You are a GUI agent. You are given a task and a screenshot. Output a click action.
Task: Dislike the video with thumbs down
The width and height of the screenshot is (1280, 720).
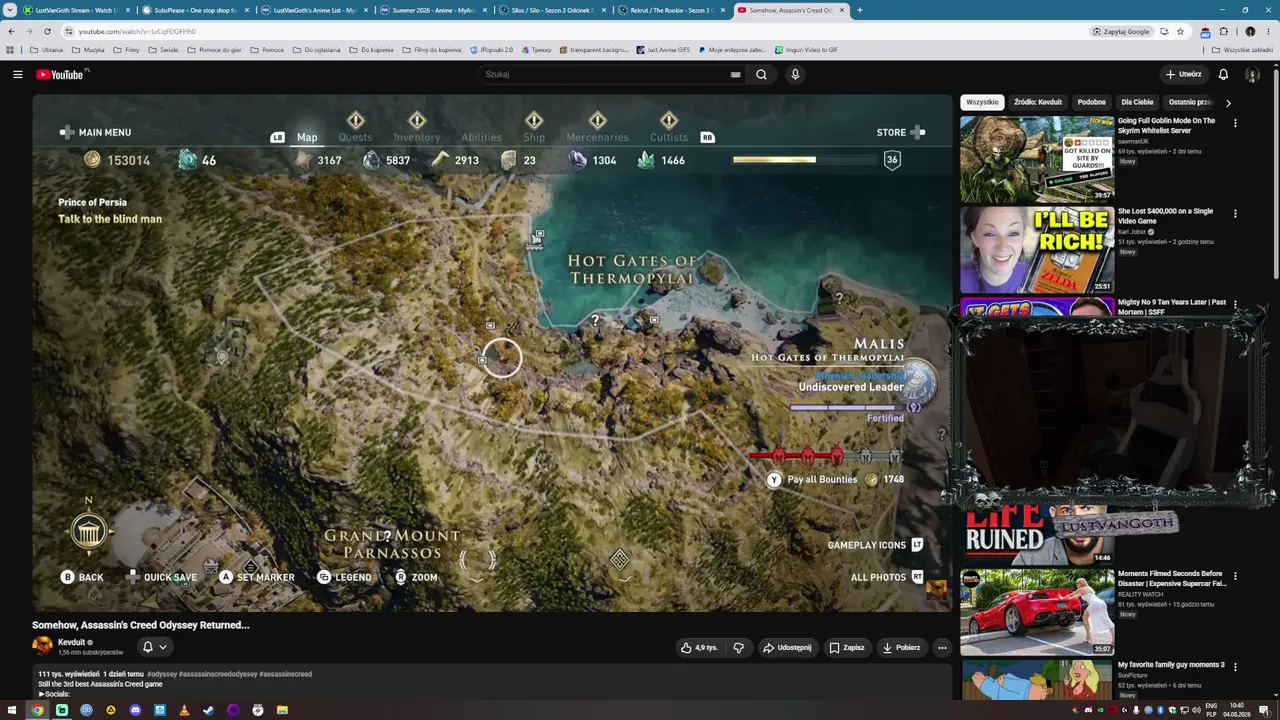point(739,647)
